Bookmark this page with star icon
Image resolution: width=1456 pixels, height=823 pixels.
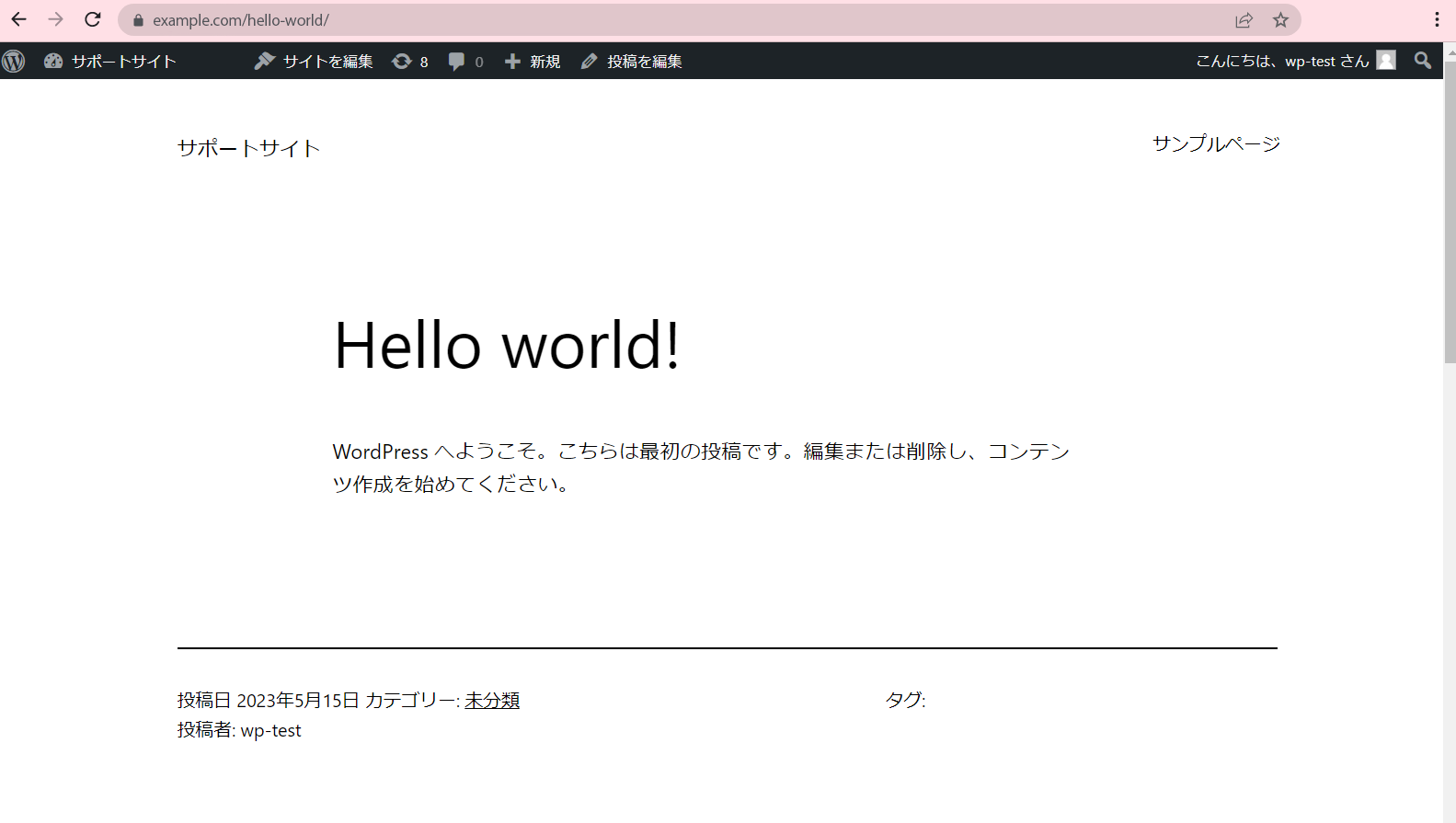click(x=1280, y=20)
